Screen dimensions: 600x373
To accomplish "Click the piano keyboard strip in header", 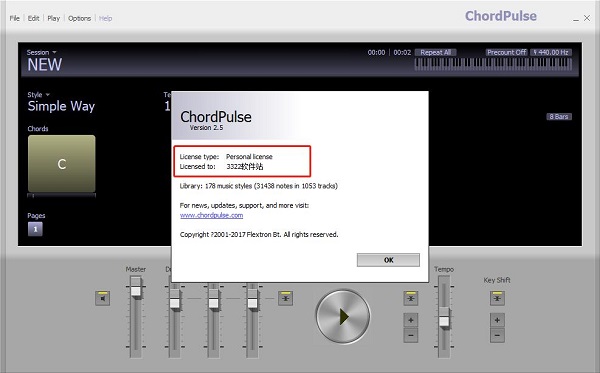I will coord(493,64).
